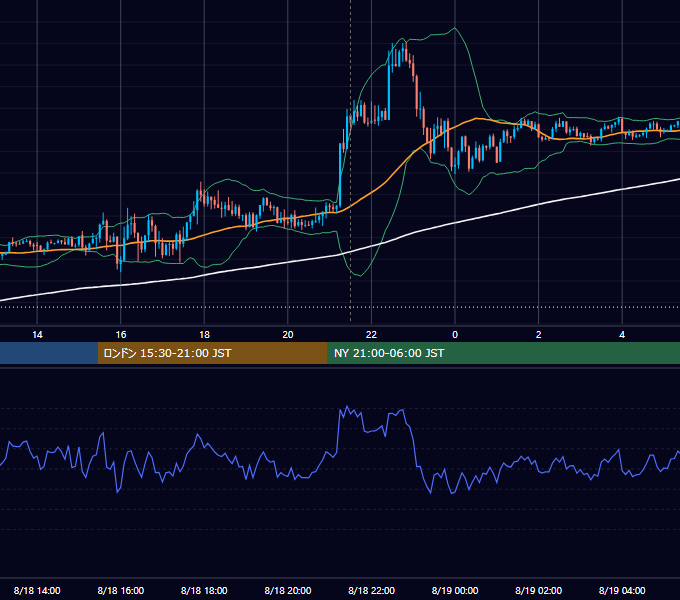
Task: Click the 8/18 20:00 date label
Action: tap(288, 590)
